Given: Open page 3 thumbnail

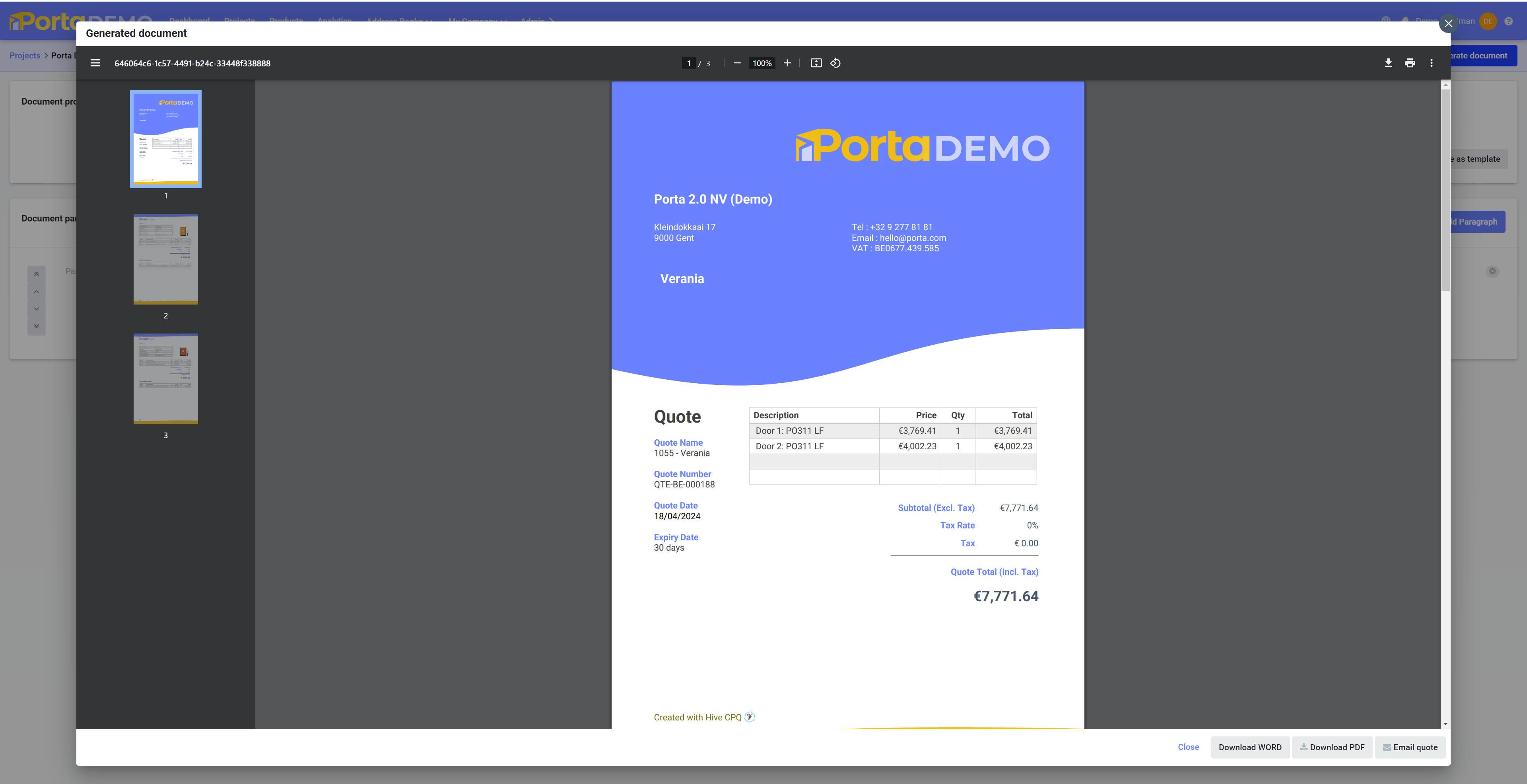Looking at the screenshot, I should [x=165, y=379].
